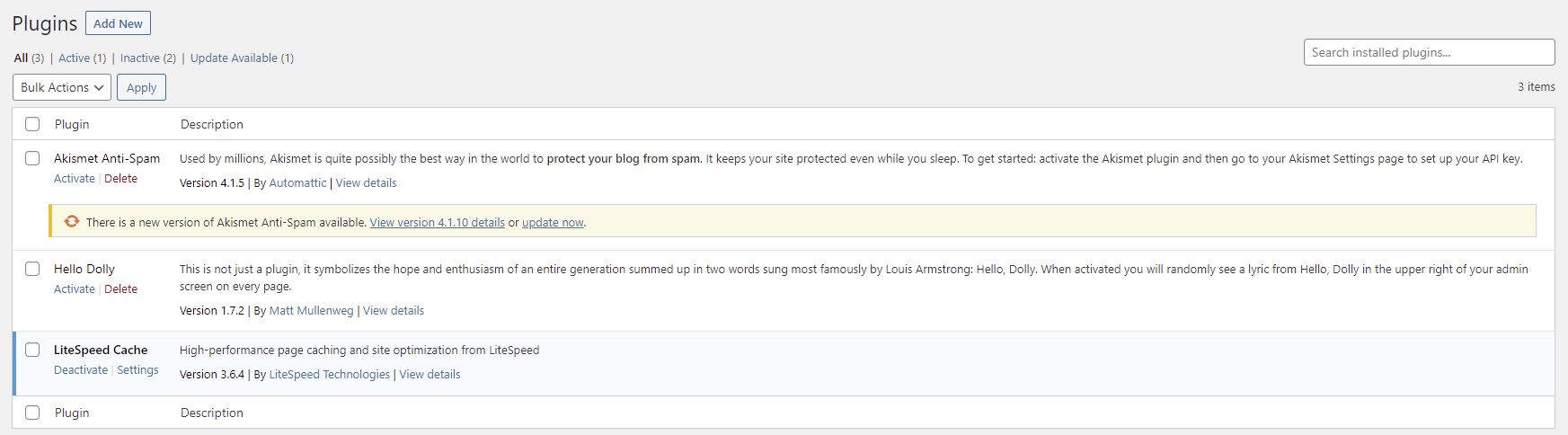Viewport: 1568px width, 435px height.
Task: Deactivate the LiteSpeed Cache plugin
Action: 81,369
